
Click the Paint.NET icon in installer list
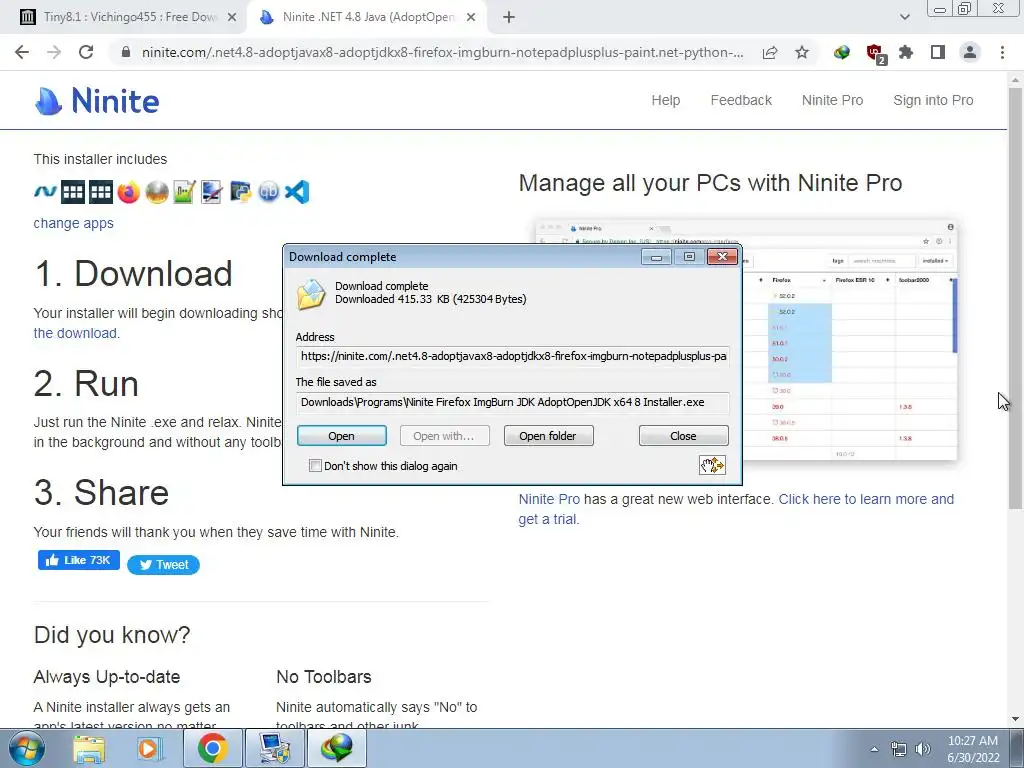212,192
